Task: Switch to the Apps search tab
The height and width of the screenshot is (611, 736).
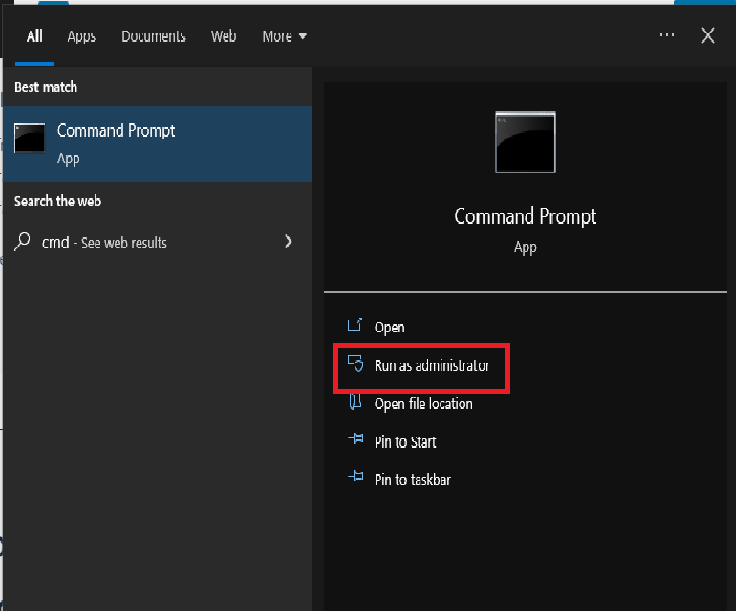Action: coord(82,36)
